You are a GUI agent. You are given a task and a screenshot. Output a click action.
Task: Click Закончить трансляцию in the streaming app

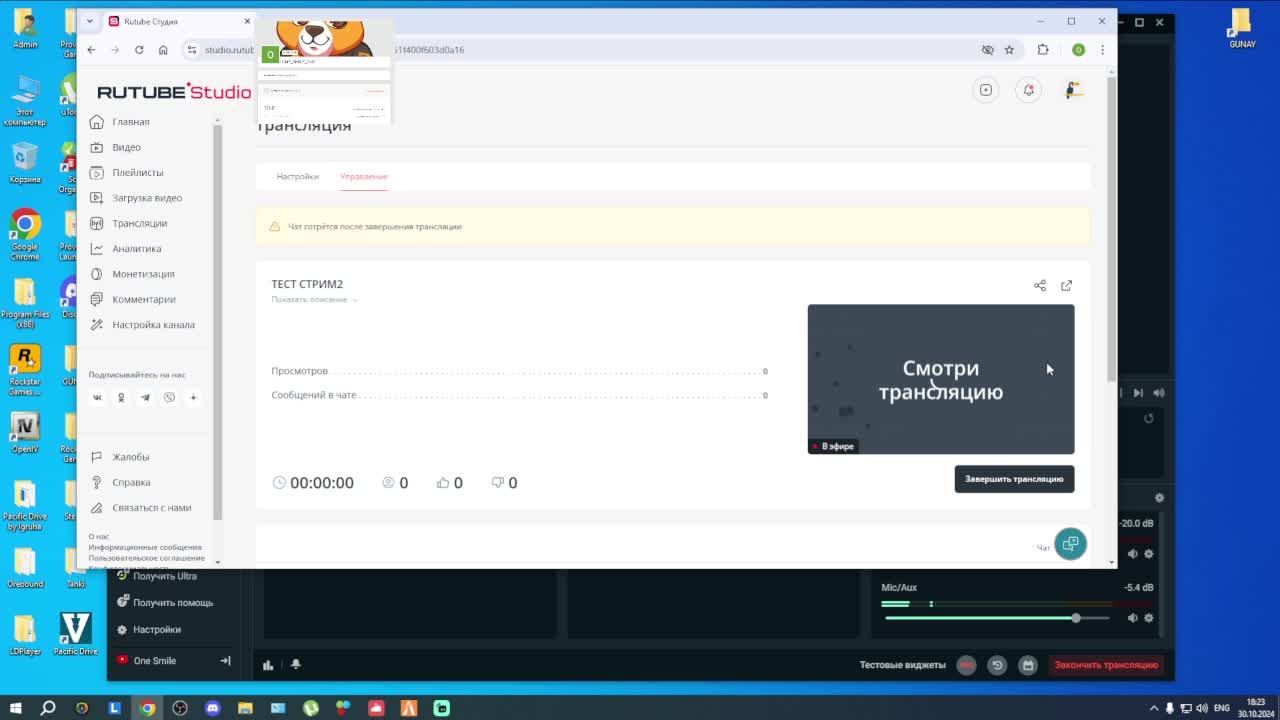(1106, 665)
